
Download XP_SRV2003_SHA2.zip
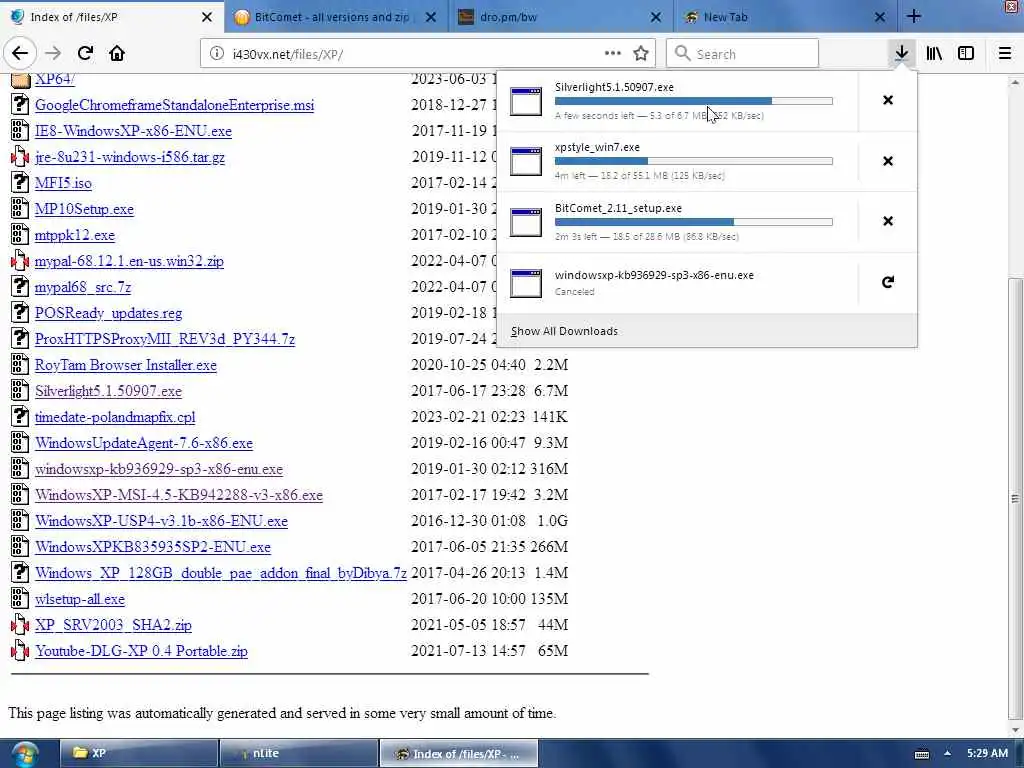[113, 625]
